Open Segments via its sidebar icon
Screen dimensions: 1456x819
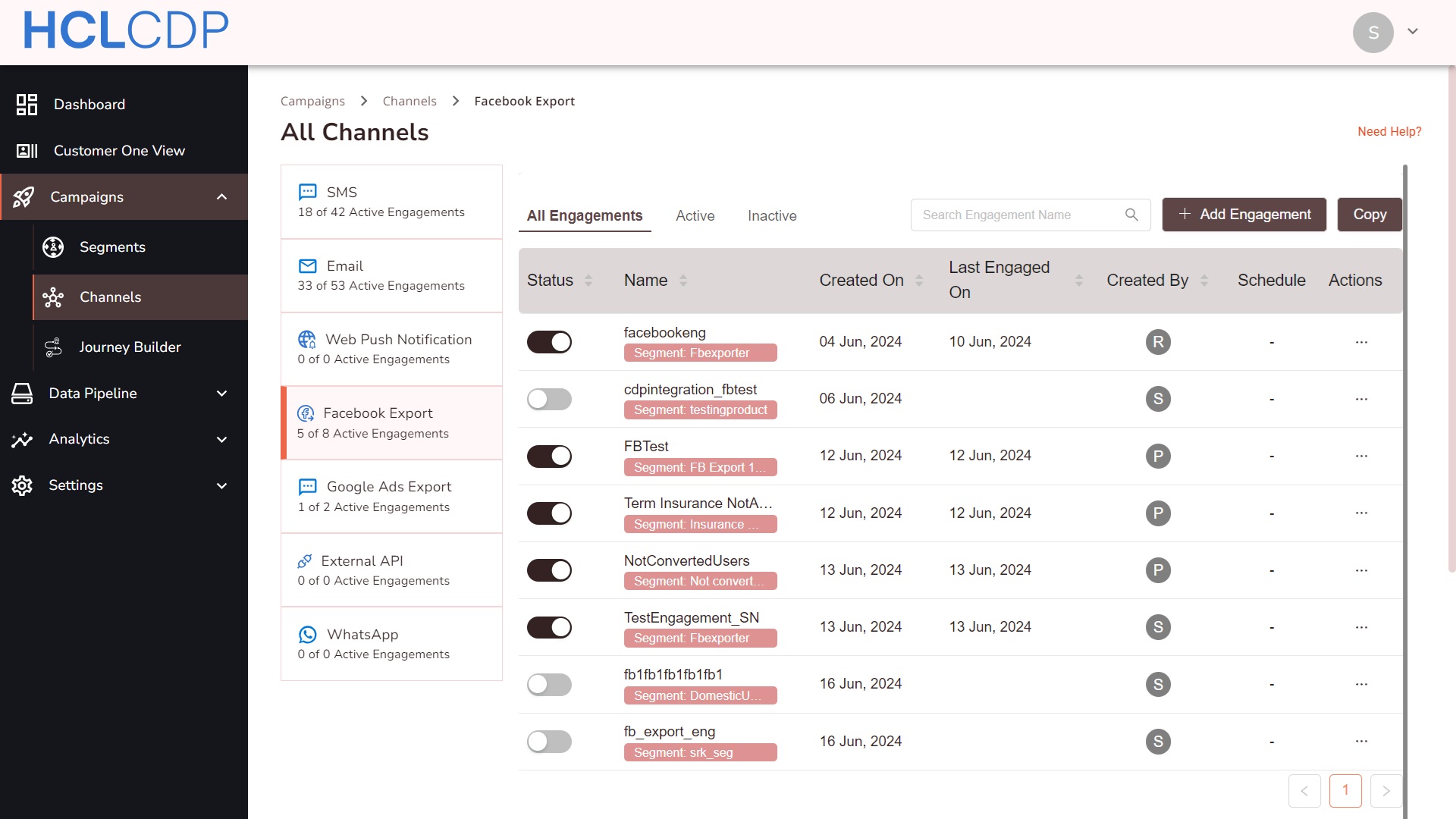pyautogui.click(x=53, y=247)
